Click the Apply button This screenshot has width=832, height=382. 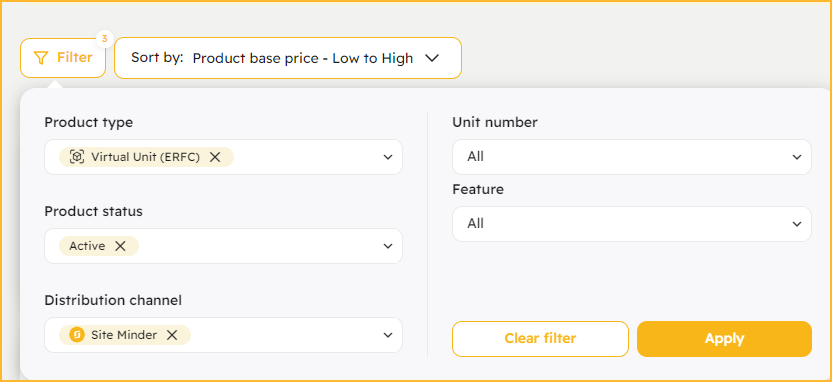724,338
